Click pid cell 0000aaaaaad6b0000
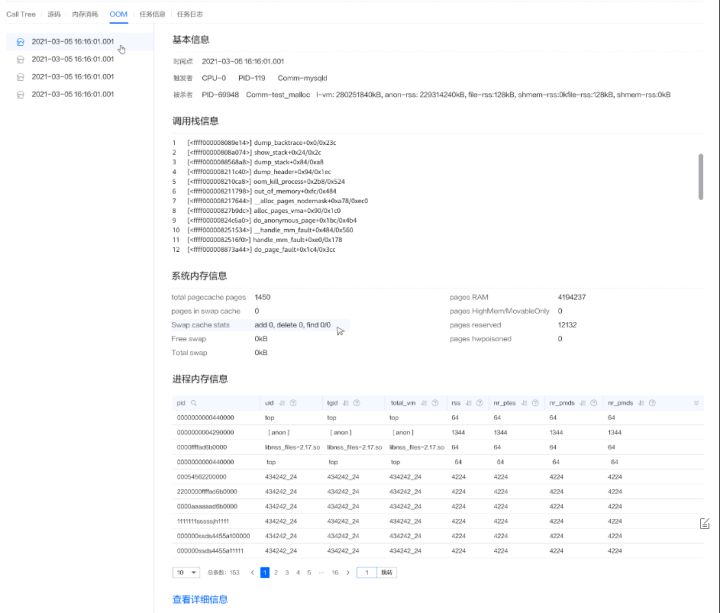 207,506
